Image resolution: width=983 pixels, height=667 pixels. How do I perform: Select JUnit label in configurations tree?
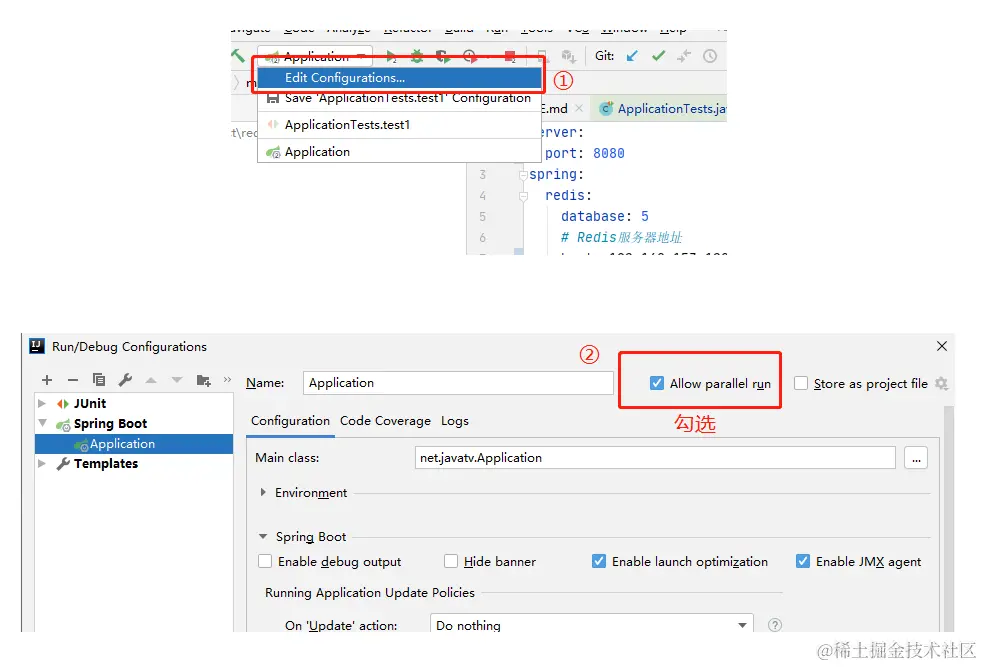90,403
